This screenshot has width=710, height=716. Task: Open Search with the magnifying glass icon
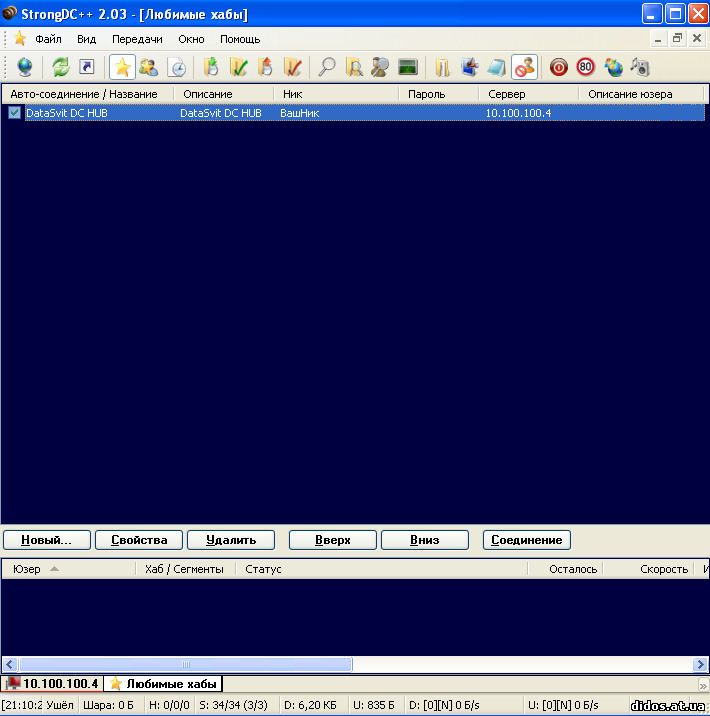click(327, 67)
